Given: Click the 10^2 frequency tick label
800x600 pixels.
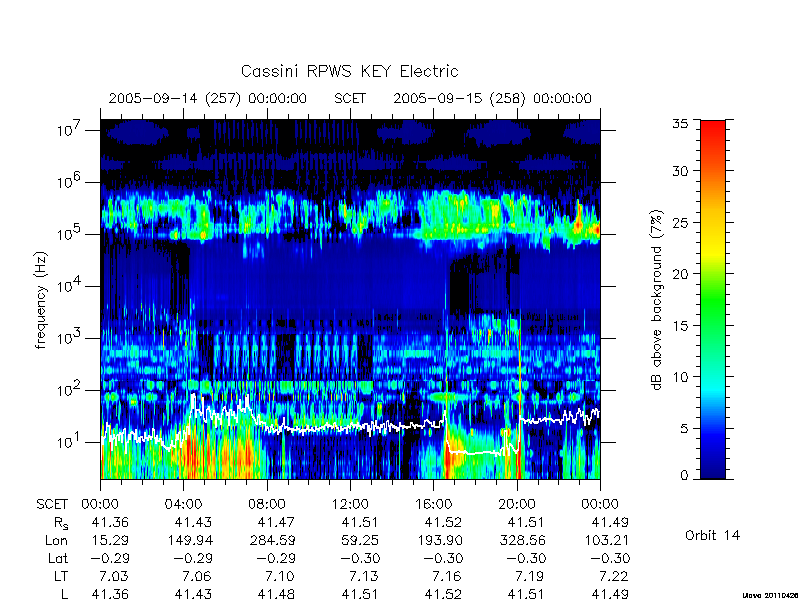Looking at the screenshot, I should point(70,390).
